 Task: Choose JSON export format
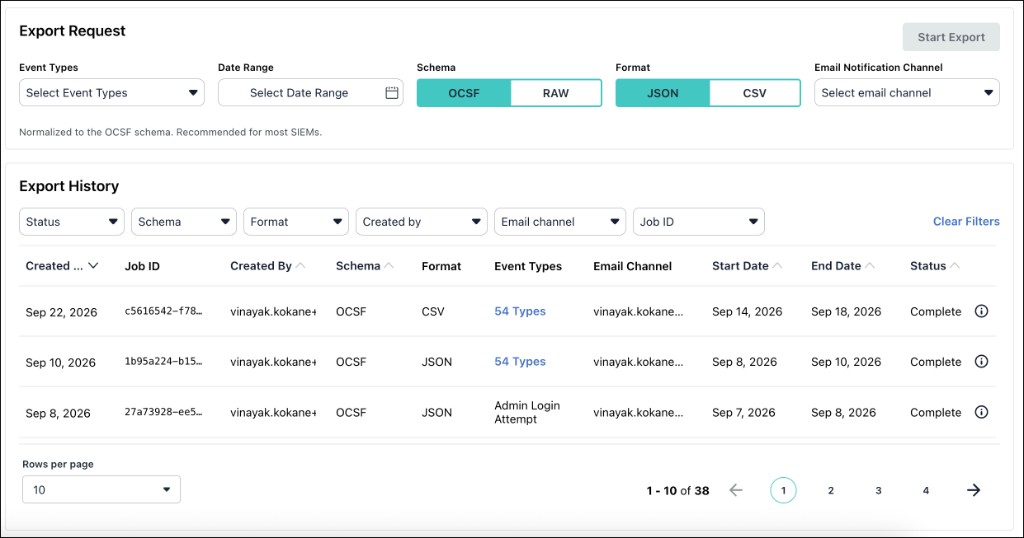click(662, 93)
